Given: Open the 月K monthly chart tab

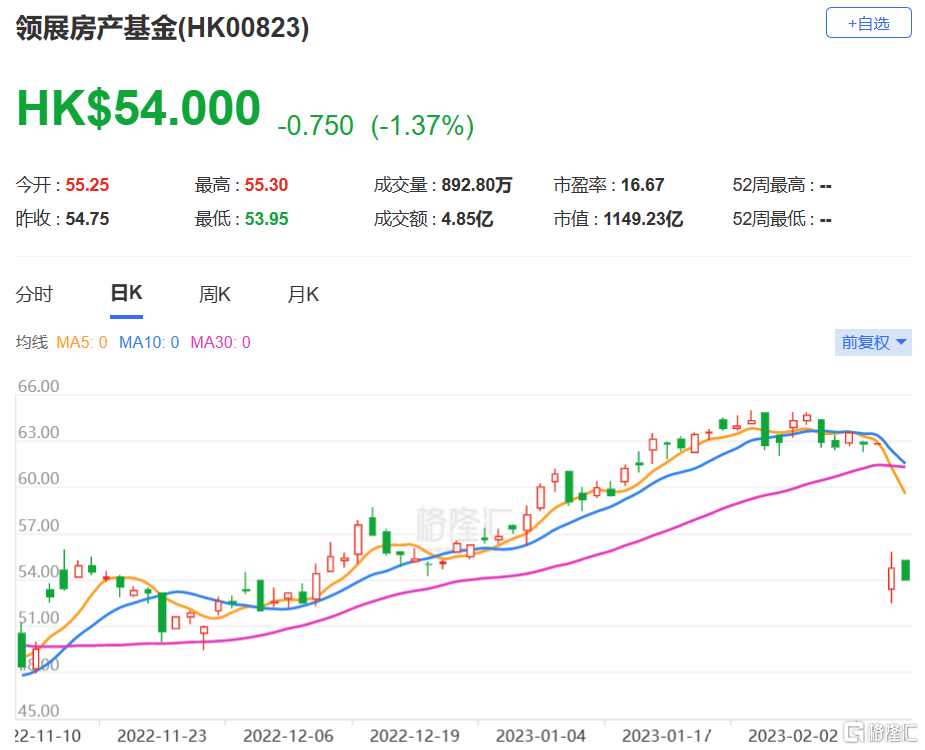Looking at the screenshot, I should tap(303, 294).
